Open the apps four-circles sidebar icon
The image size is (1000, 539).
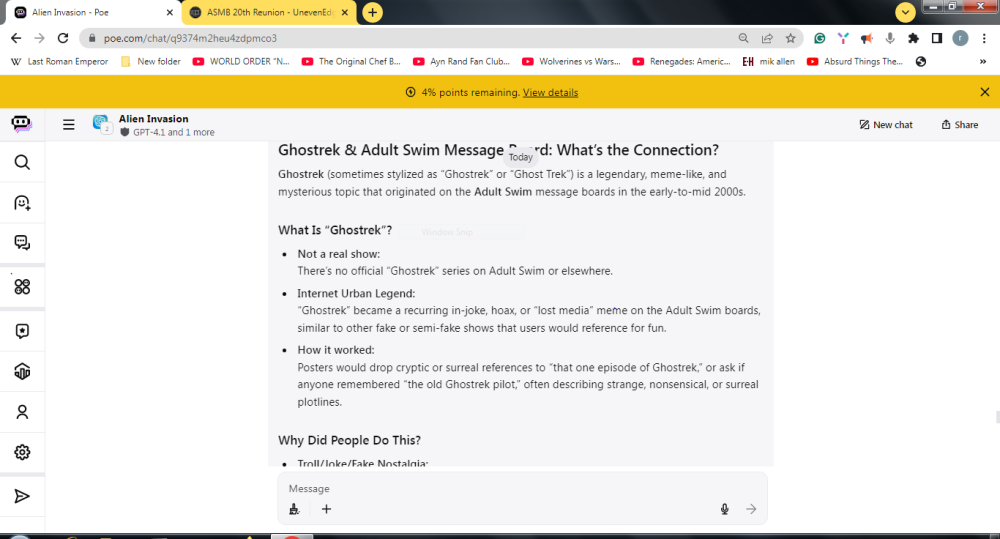(22, 286)
